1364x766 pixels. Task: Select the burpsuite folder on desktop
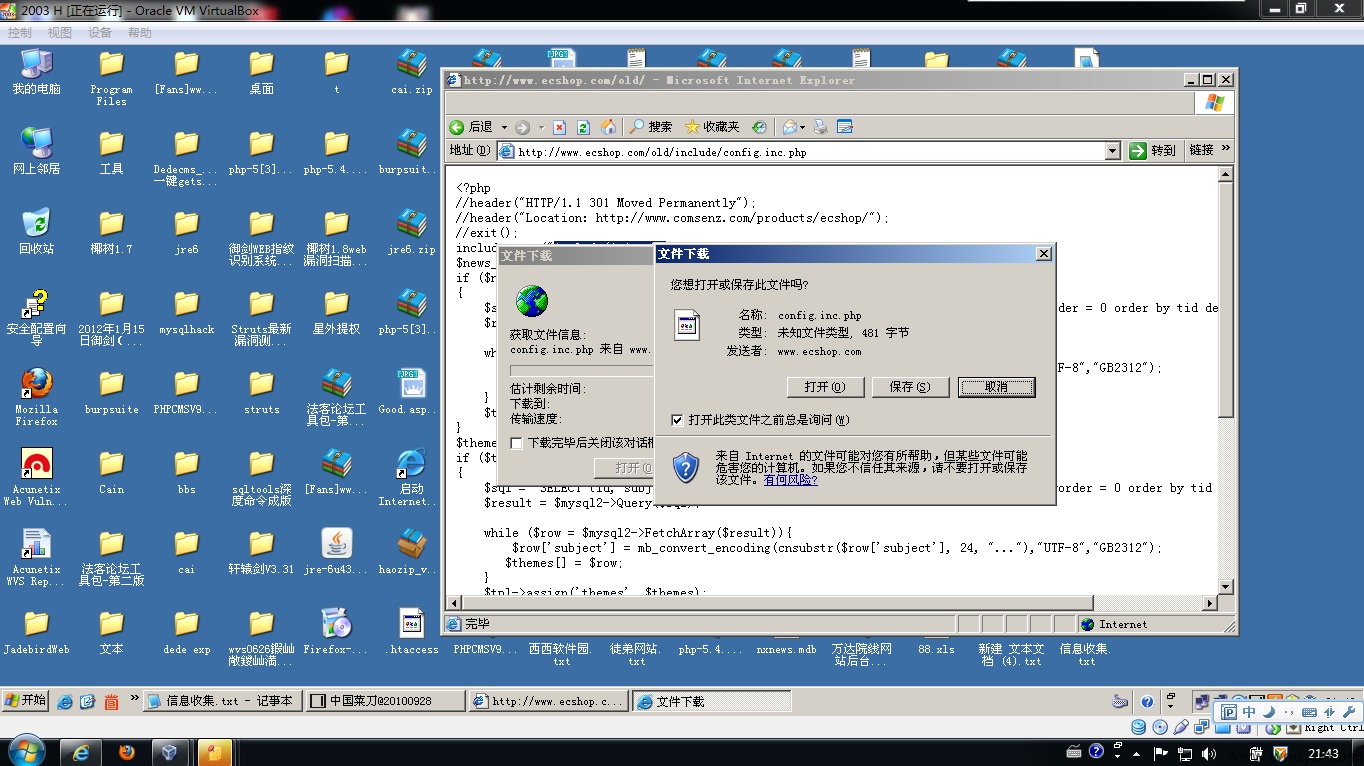coord(112,391)
